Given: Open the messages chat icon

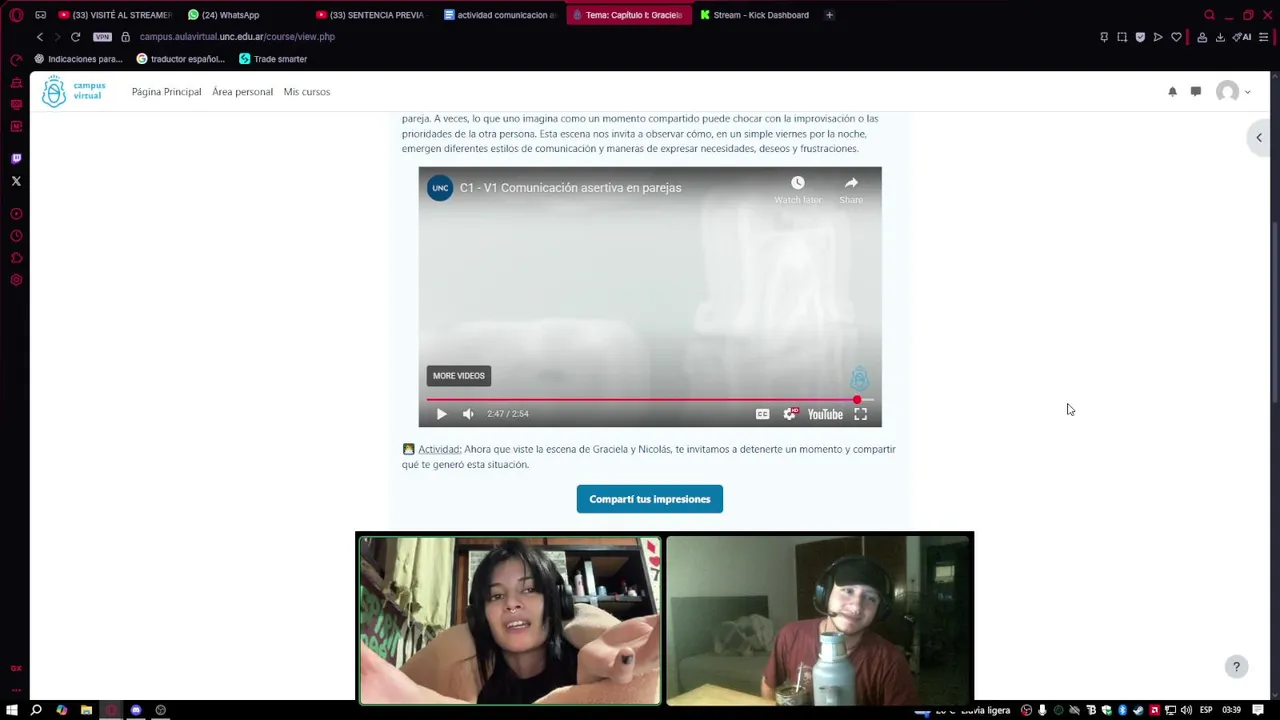Looking at the screenshot, I should coord(1195,91).
